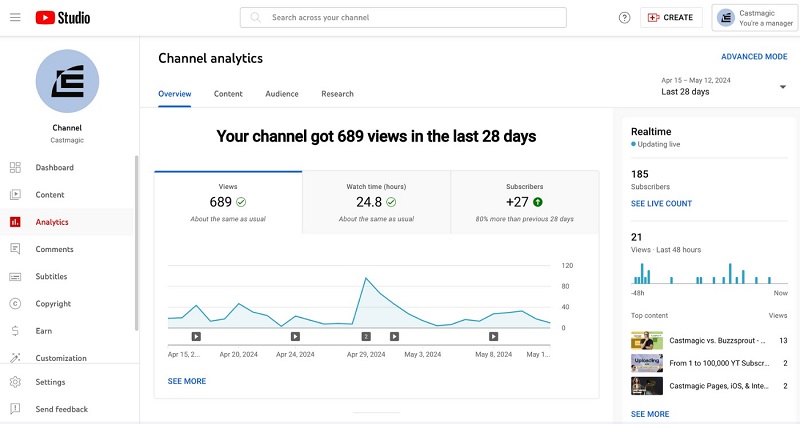Click the search across your channel field
This screenshot has width=800, height=424.
pos(403,17)
